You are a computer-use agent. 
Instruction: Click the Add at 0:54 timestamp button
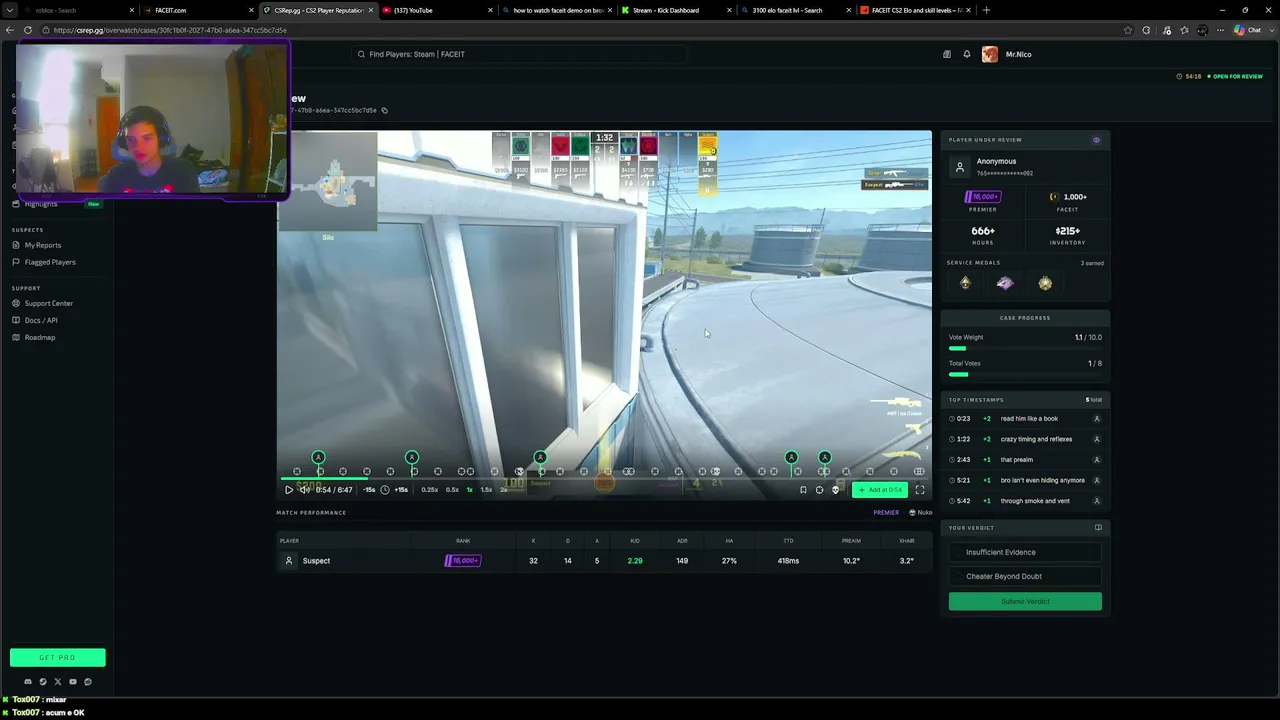(880, 490)
